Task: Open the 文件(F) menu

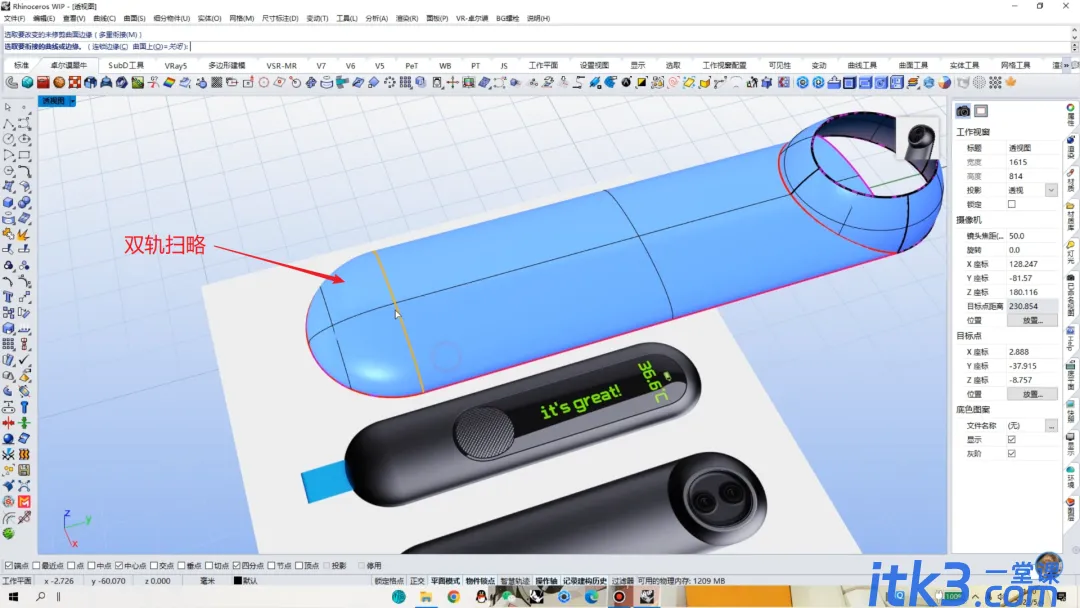Action: pyautogui.click(x=14, y=19)
